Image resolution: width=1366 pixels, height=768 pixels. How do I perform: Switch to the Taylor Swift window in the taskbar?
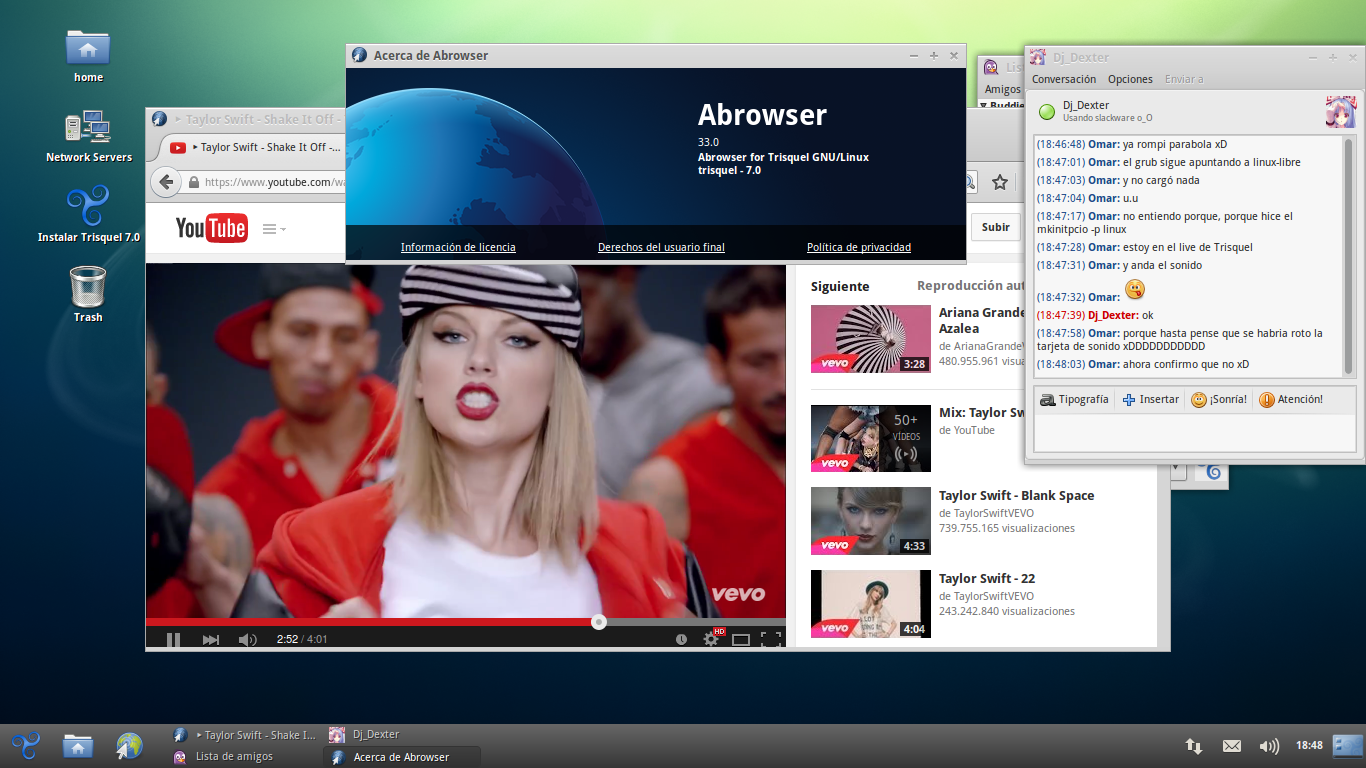(246, 734)
